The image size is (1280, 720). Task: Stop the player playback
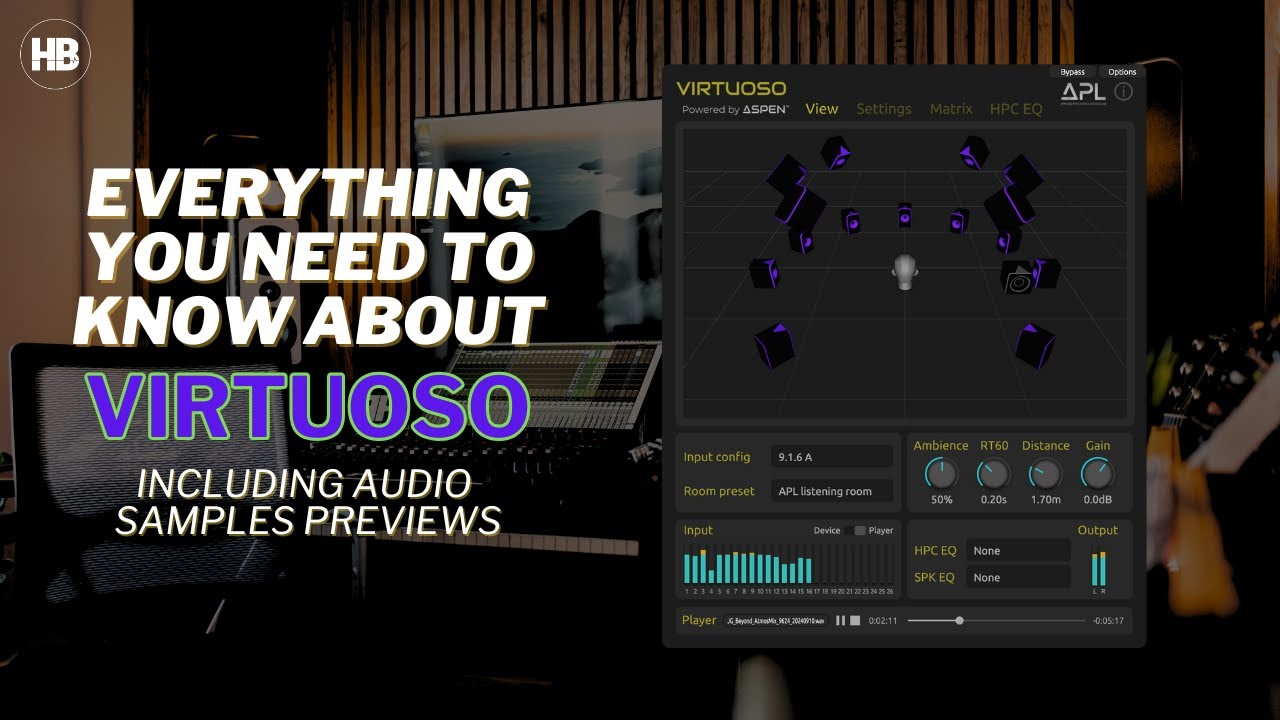855,621
